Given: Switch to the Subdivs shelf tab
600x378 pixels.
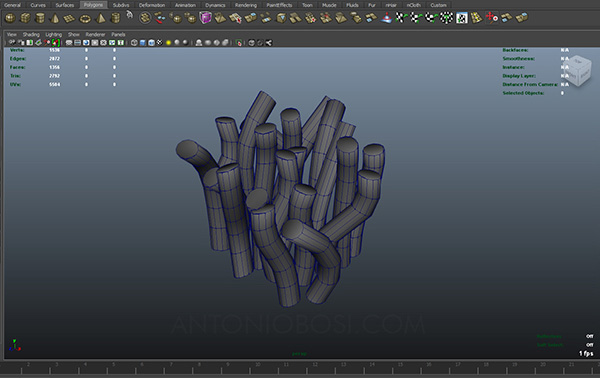Looking at the screenshot, I should [121, 5].
